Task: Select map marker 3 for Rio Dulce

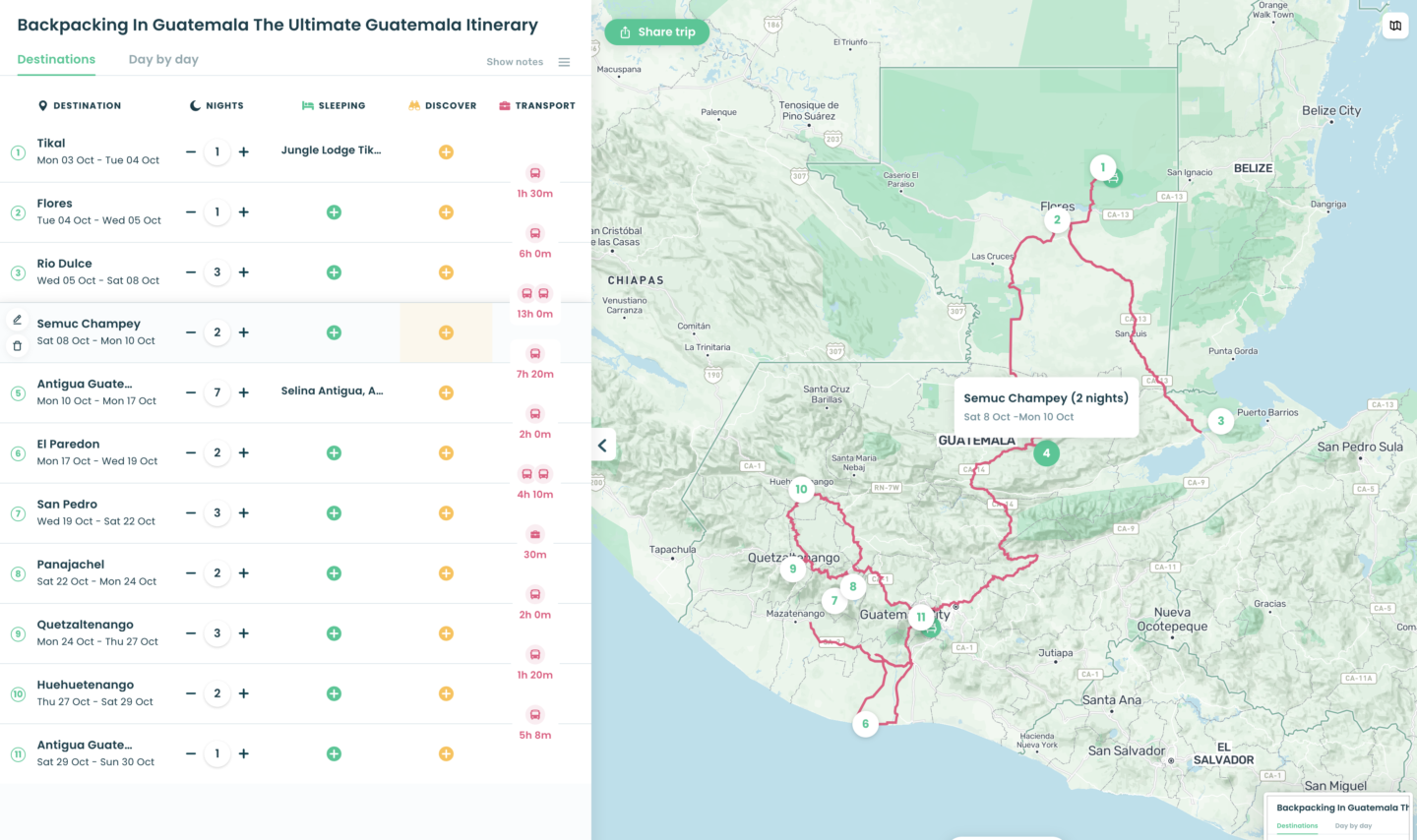Action: pyautogui.click(x=1220, y=421)
